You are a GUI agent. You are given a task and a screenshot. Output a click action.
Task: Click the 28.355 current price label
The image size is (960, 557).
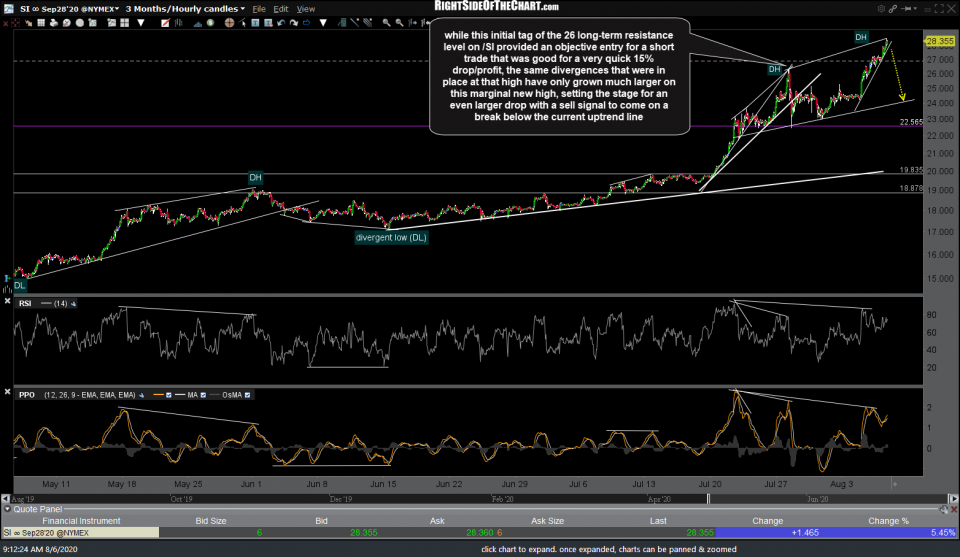pos(939,42)
